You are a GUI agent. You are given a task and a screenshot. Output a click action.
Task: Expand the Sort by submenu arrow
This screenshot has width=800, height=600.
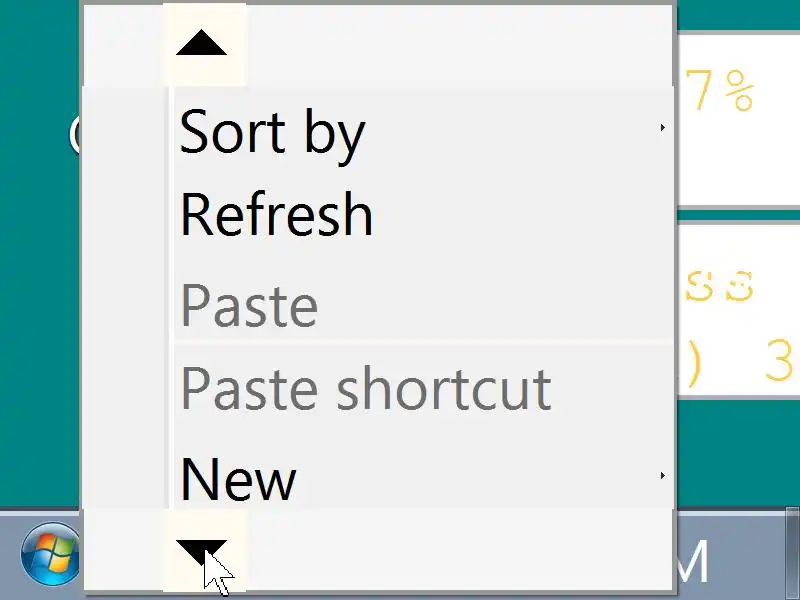(662, 128)
